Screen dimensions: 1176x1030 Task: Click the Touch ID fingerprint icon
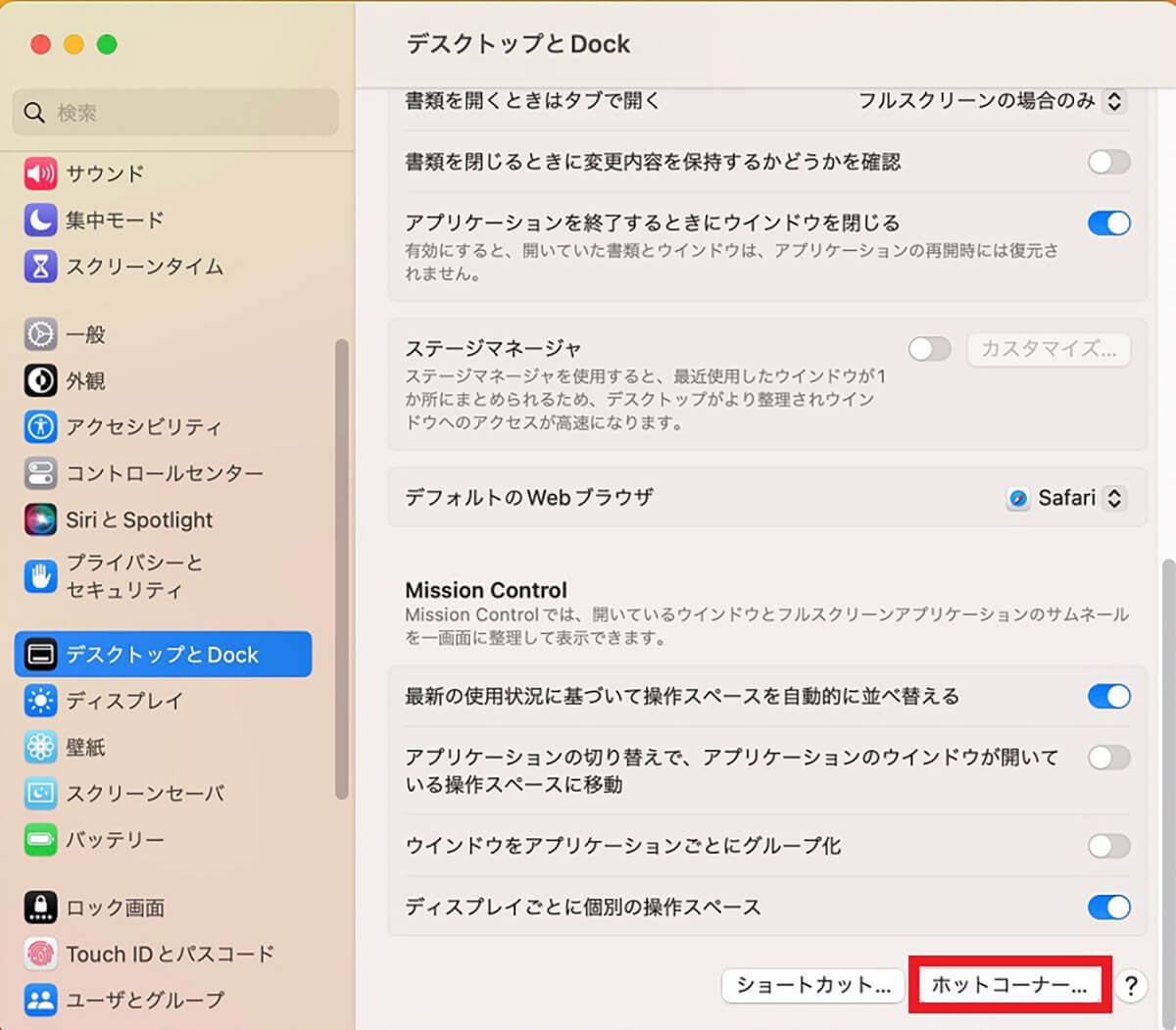pyautogui.click(x=40, y=954)
